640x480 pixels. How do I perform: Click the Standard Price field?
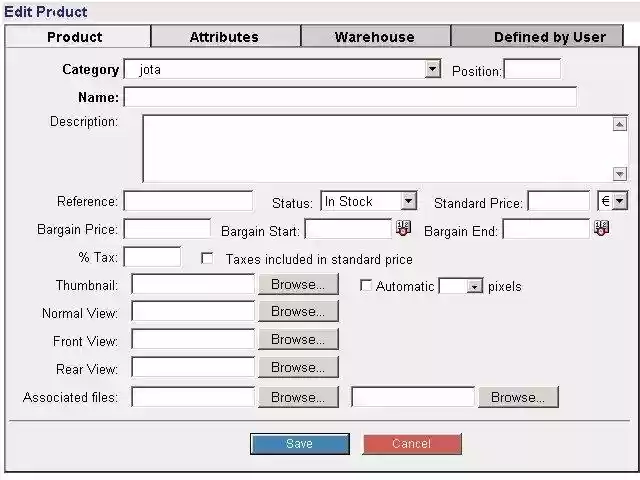(559, 201)
